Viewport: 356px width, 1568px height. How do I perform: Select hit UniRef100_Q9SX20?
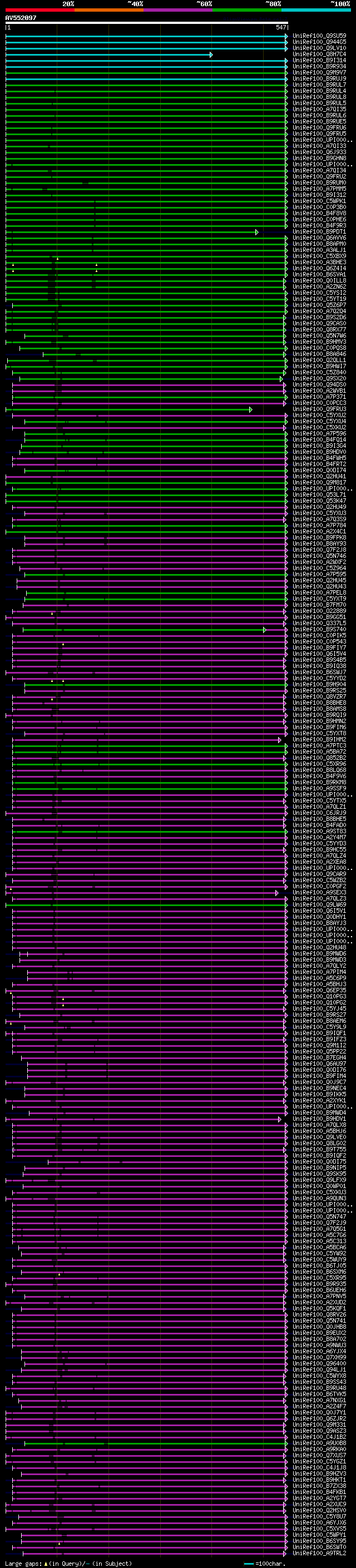point(319,379)
